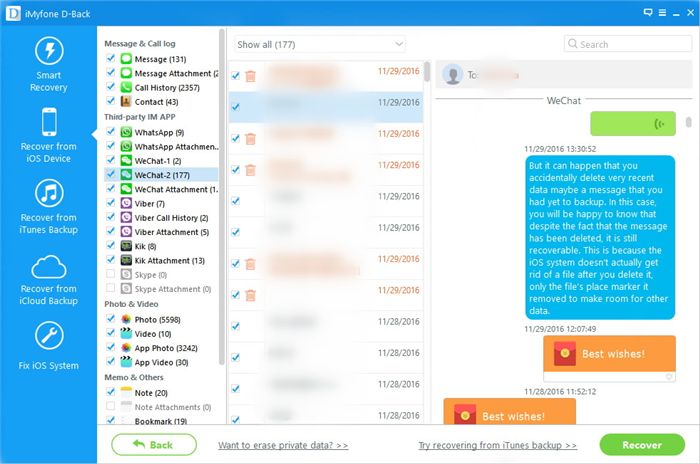Toggle the WeChat-2 (177) checkbox
Screen dimensions: 700x464
point(111,174)
